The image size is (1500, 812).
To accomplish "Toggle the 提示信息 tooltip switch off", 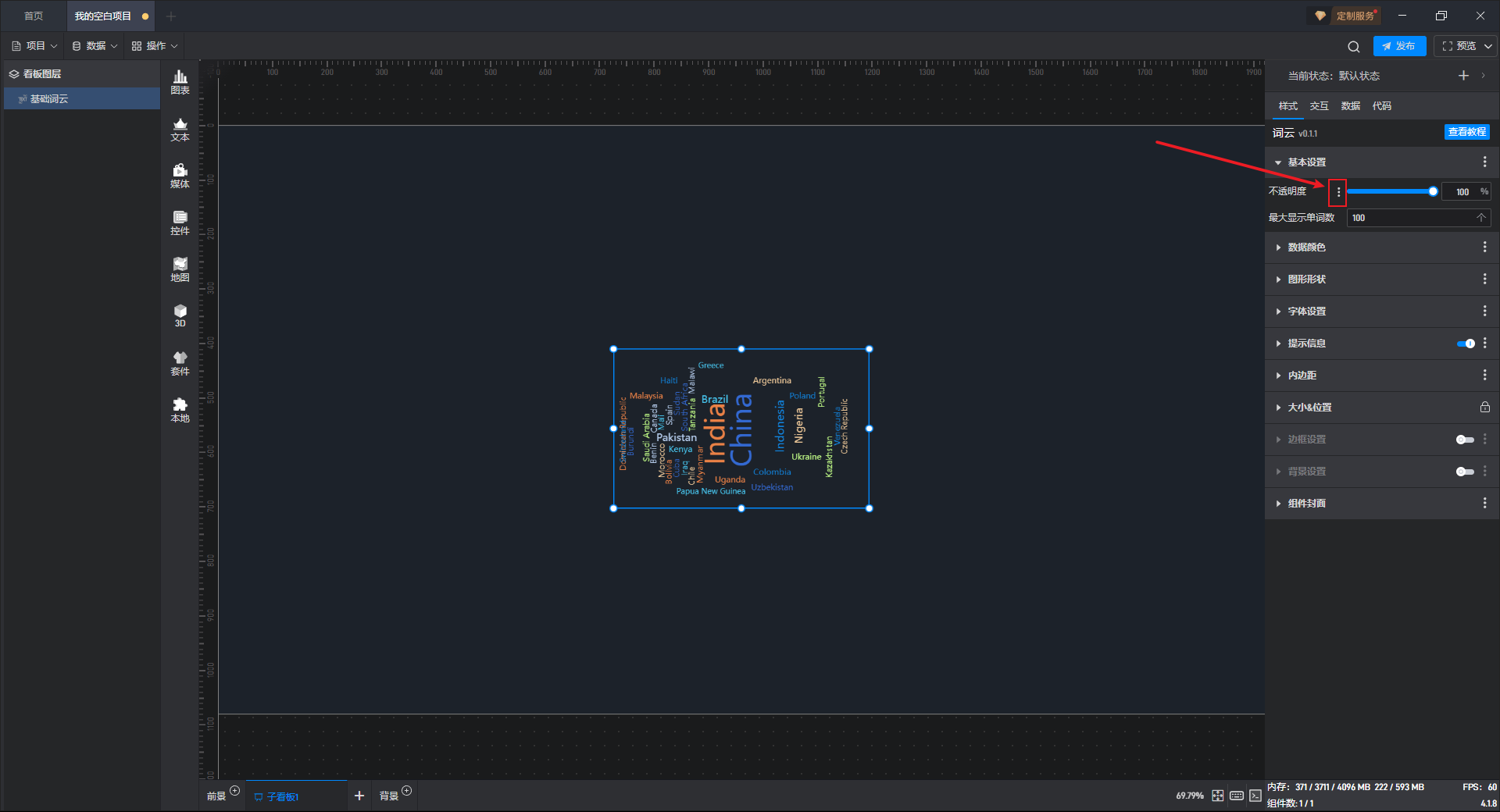I will (x=1466, y=344).
